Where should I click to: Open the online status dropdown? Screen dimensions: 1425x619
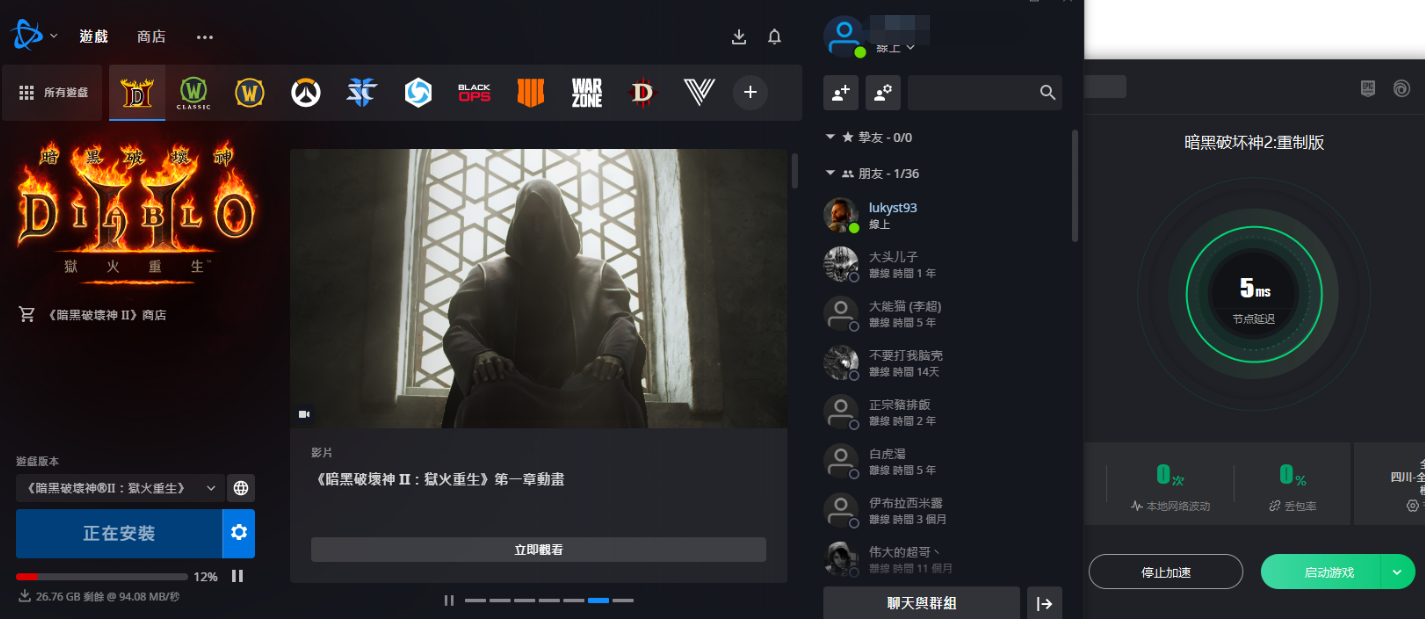895,47
